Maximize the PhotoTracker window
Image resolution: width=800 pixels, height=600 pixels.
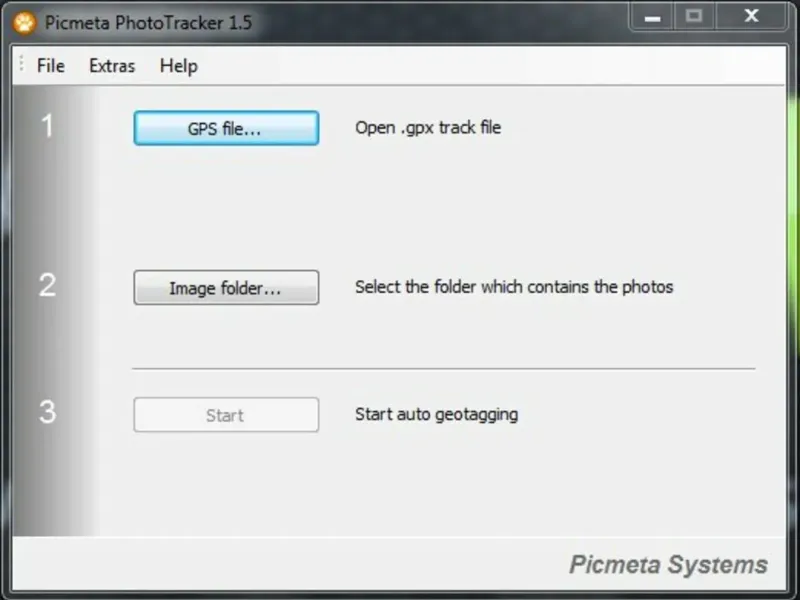tap(693, 16)
